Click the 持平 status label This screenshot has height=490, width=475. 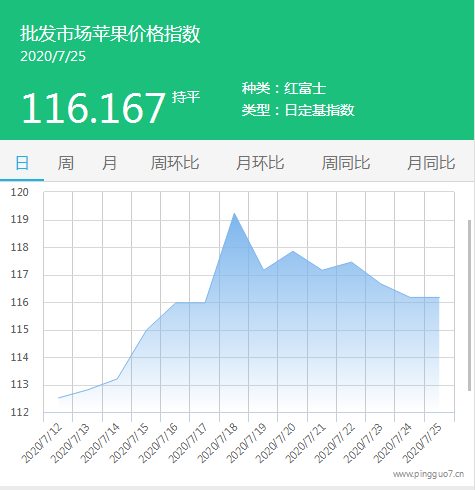[186, 97]
